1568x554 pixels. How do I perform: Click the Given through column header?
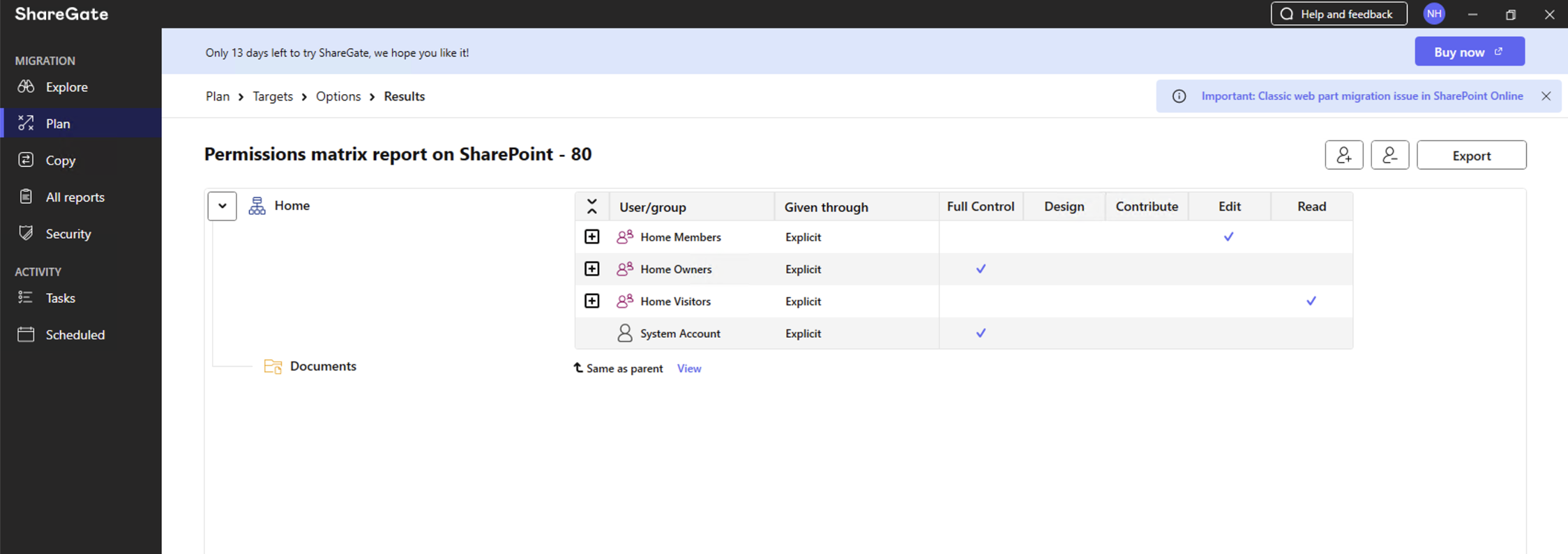857,207
